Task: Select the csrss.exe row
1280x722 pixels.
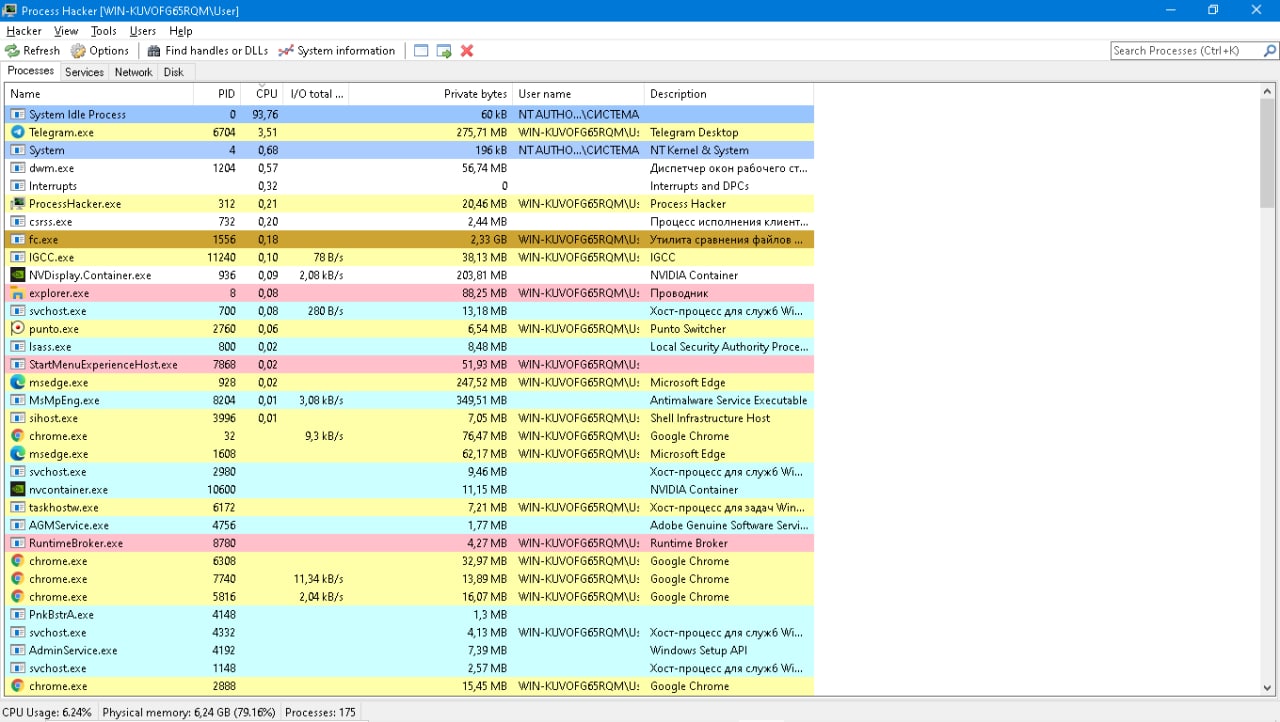Action: [x=409, y=222]
